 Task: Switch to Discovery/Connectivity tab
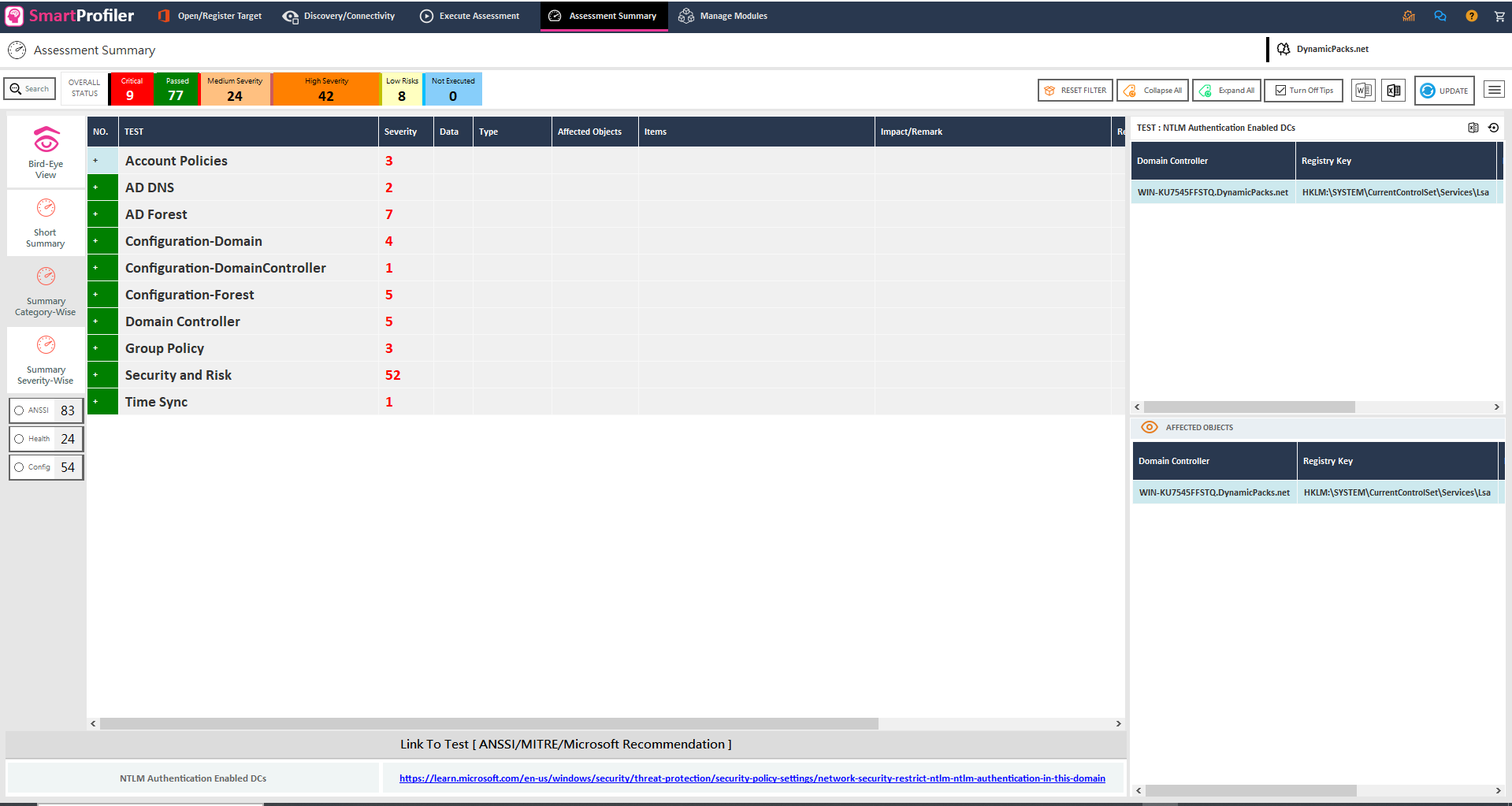point(340,16)
